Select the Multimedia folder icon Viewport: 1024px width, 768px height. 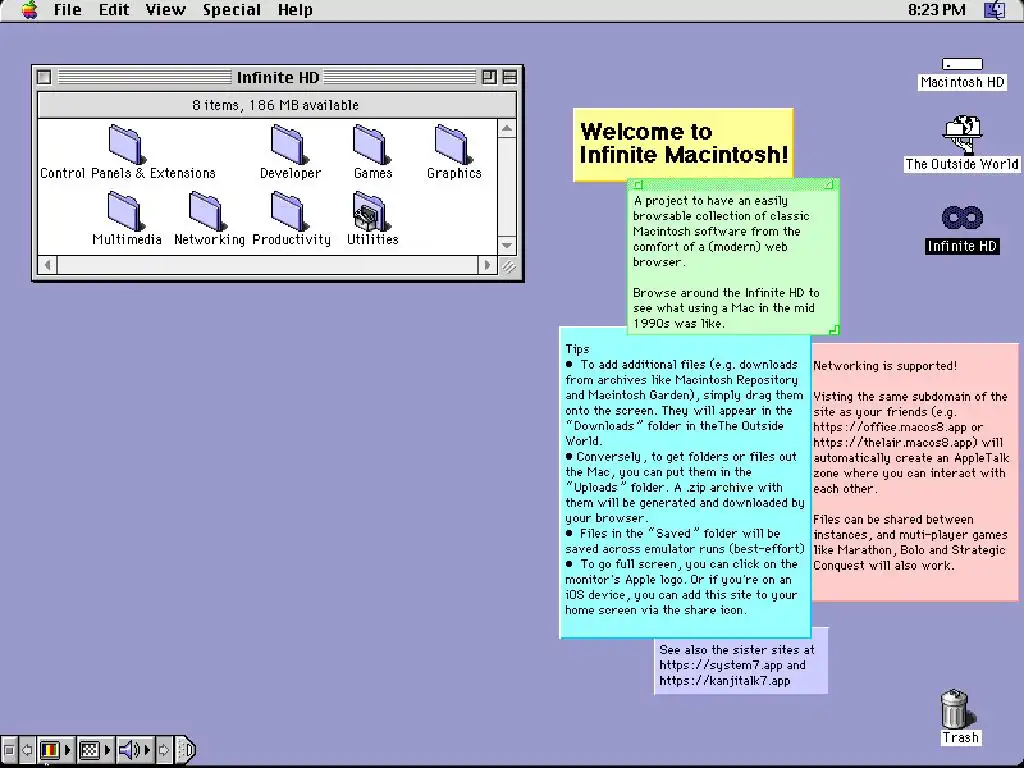pyautogui.click(x=125, y=211)
